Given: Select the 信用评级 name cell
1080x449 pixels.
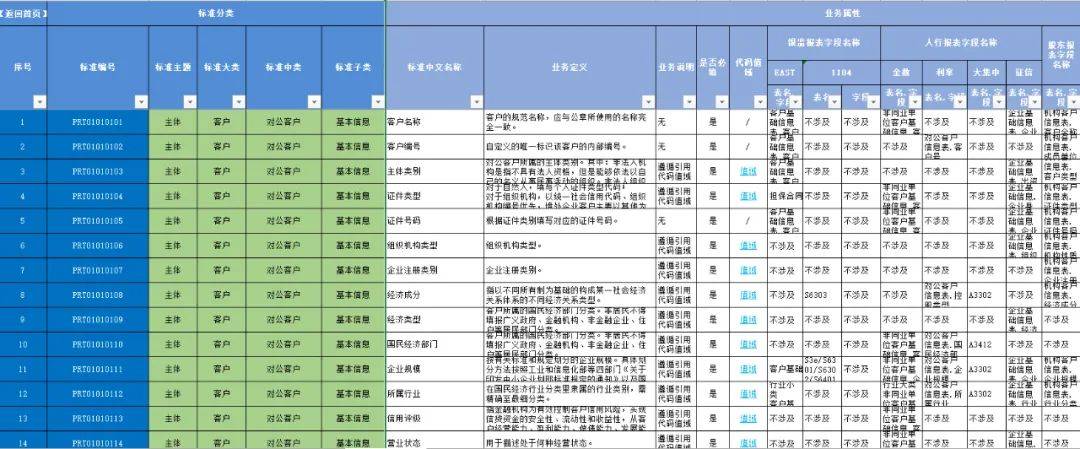Looking at the screenshot, I should [435, 418].
